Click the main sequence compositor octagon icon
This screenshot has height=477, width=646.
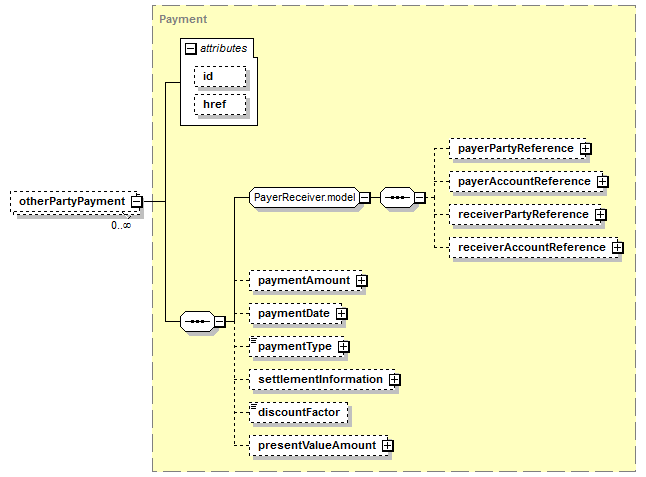(x=197, y=321)
